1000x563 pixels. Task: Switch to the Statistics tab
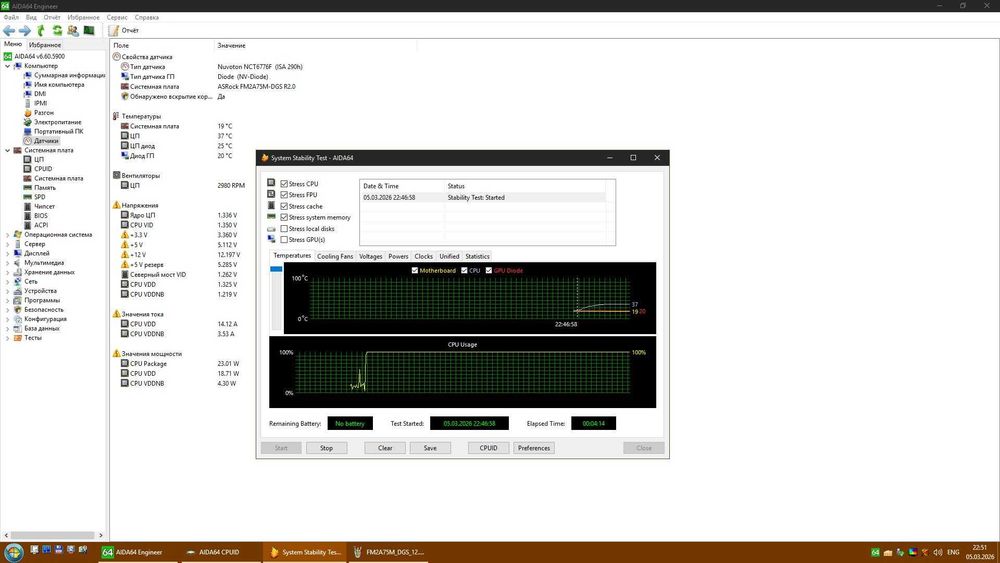point(477,256)
